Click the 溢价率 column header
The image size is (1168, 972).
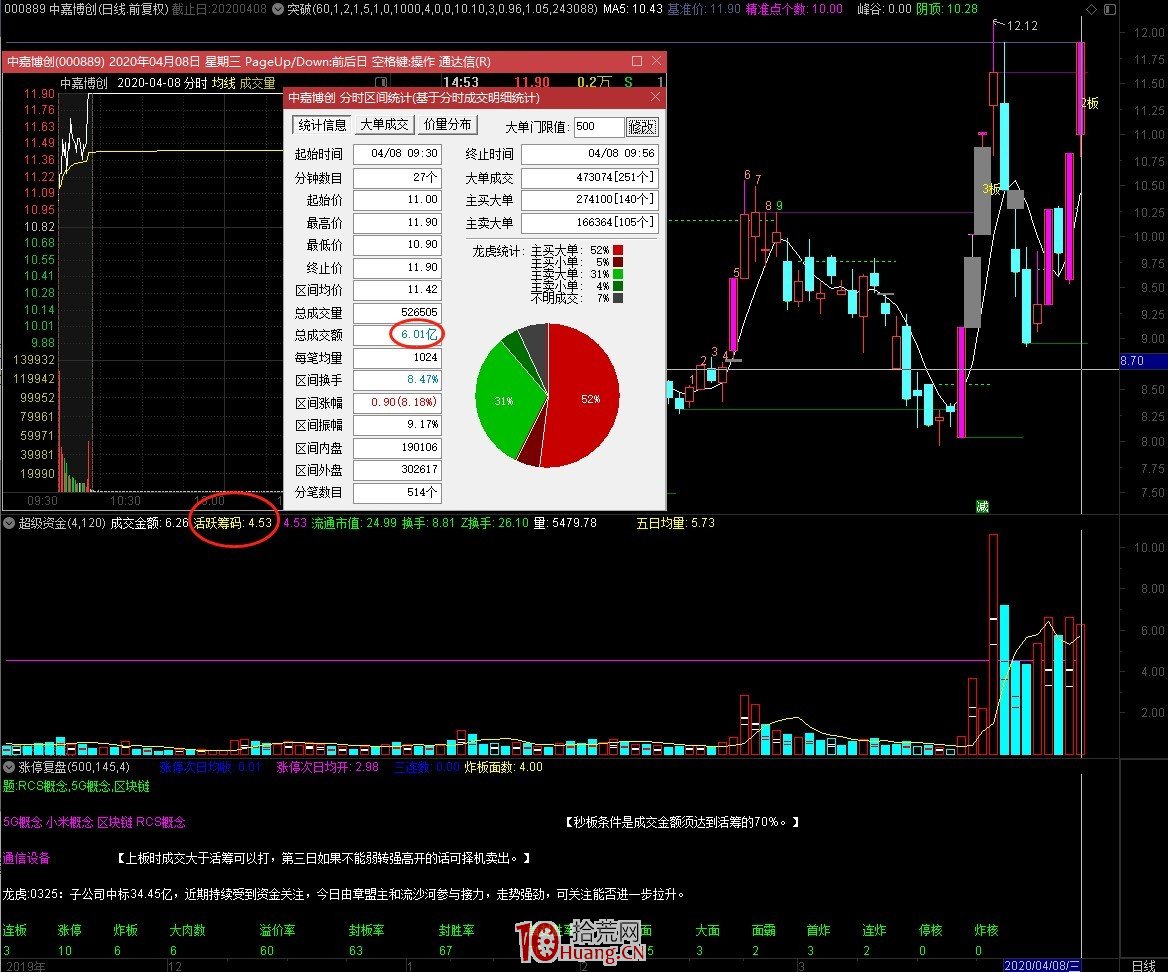(277, 930)
